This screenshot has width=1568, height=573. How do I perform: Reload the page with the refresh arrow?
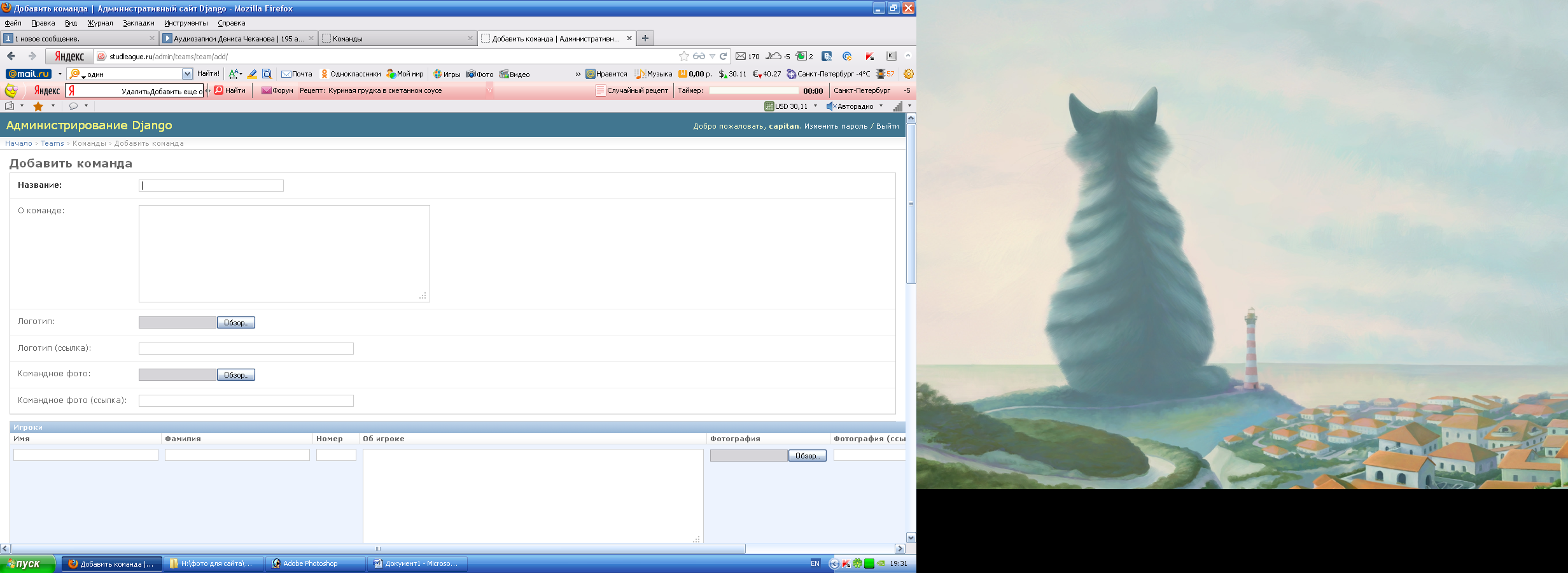(x=724, y=56)
